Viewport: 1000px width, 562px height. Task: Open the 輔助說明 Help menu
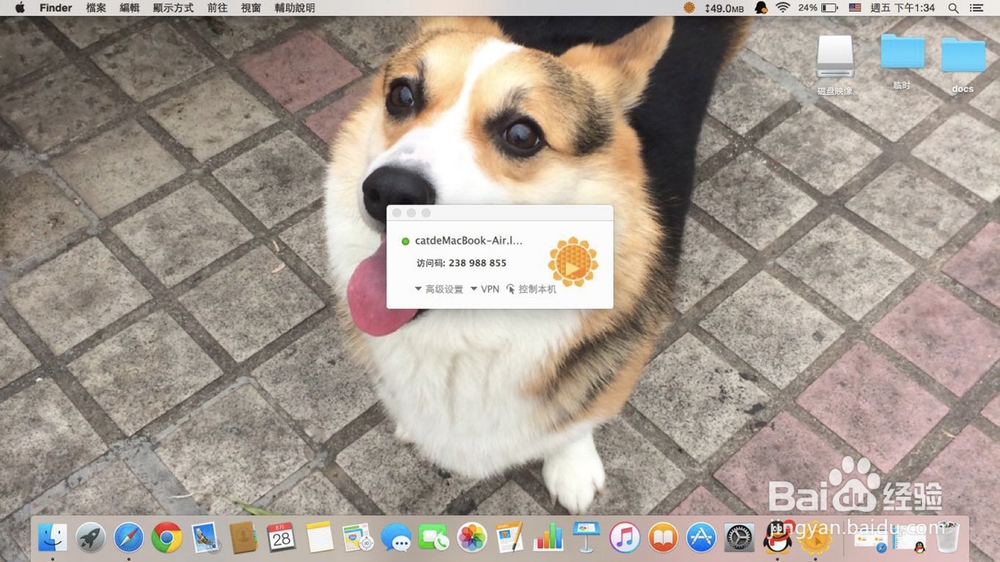pos(295,8)
